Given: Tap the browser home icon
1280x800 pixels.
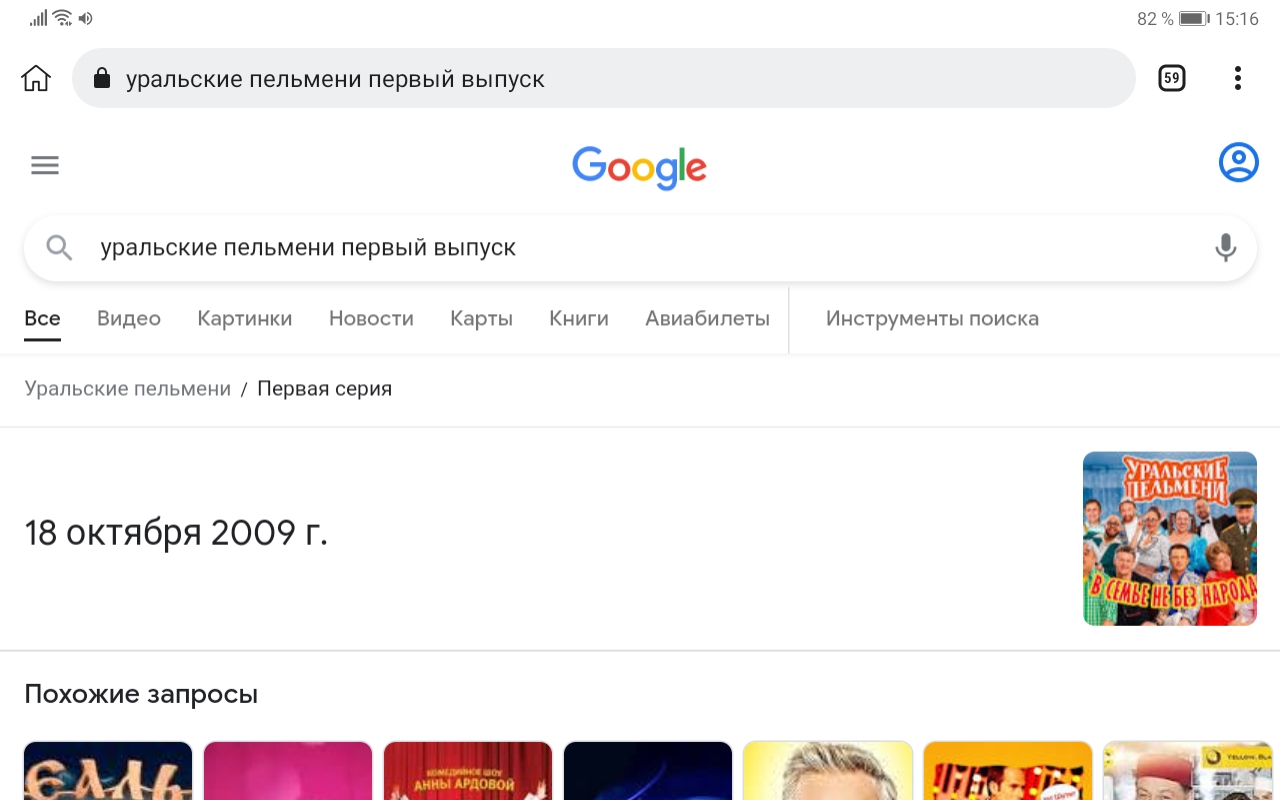Looking at the screenshot, I should click(36, 78).
